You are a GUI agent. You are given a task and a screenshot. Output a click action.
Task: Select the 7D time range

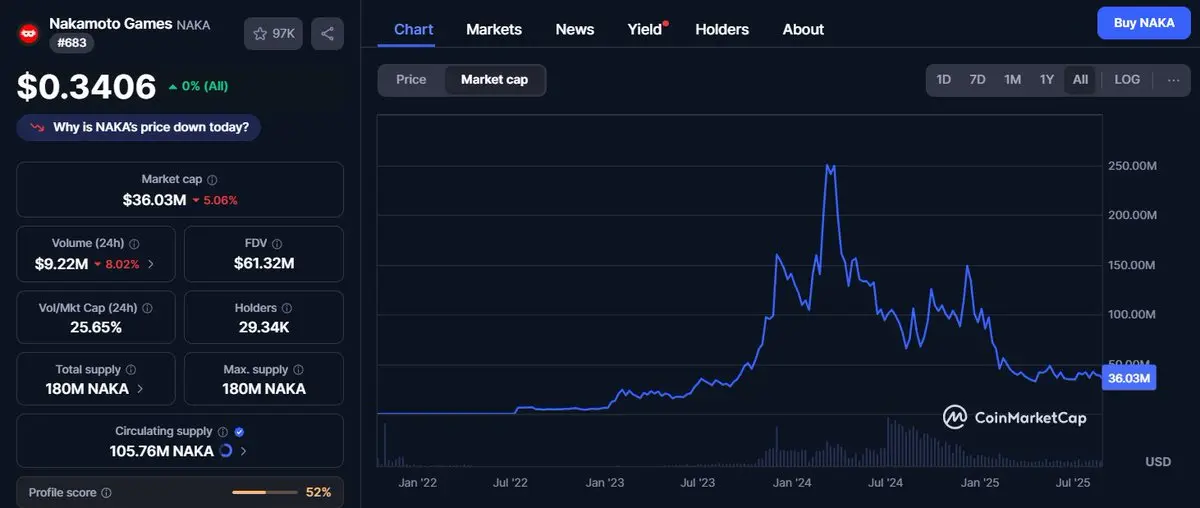(978, 80)
